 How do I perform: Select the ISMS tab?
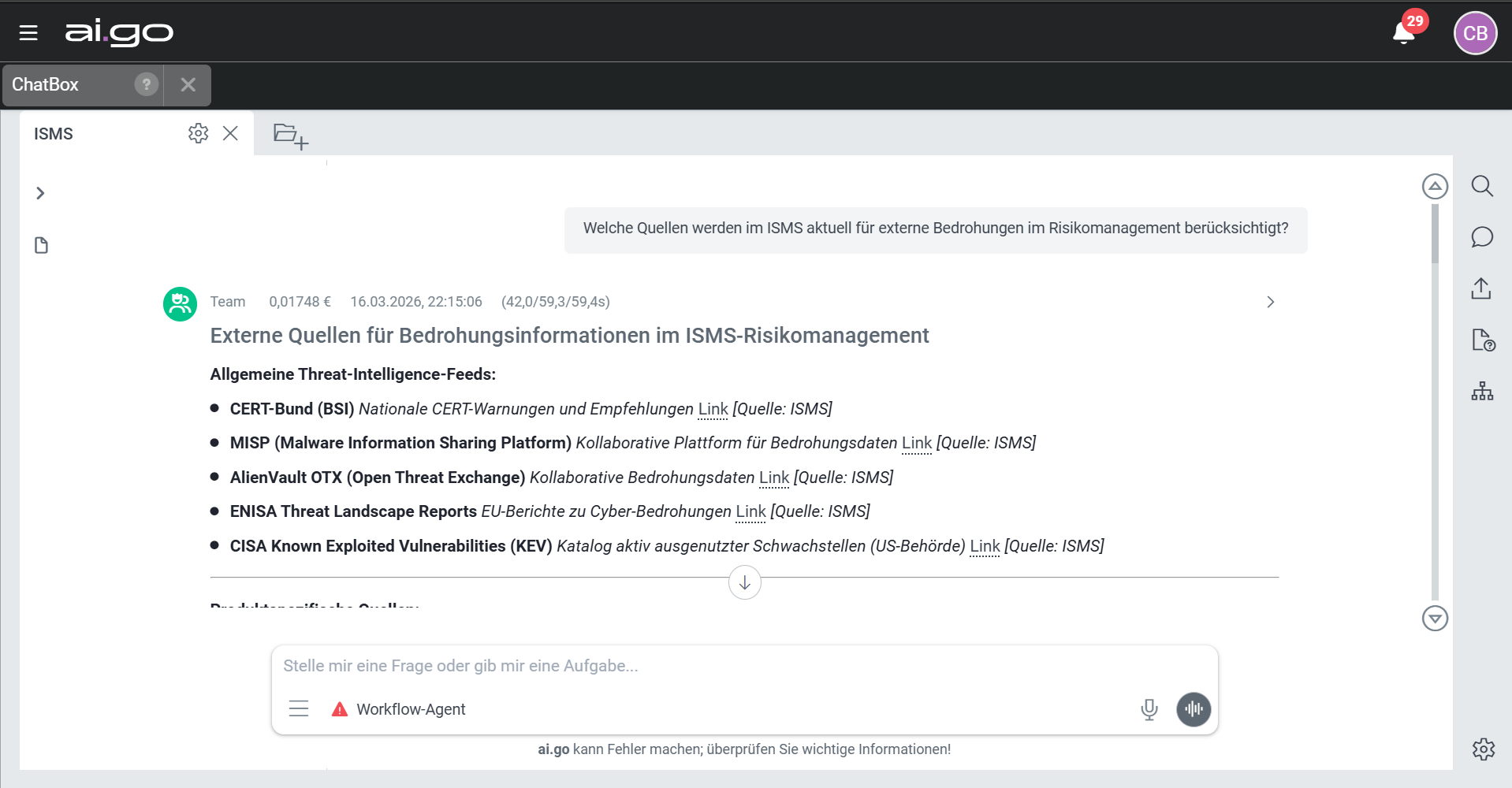(54, 134)
